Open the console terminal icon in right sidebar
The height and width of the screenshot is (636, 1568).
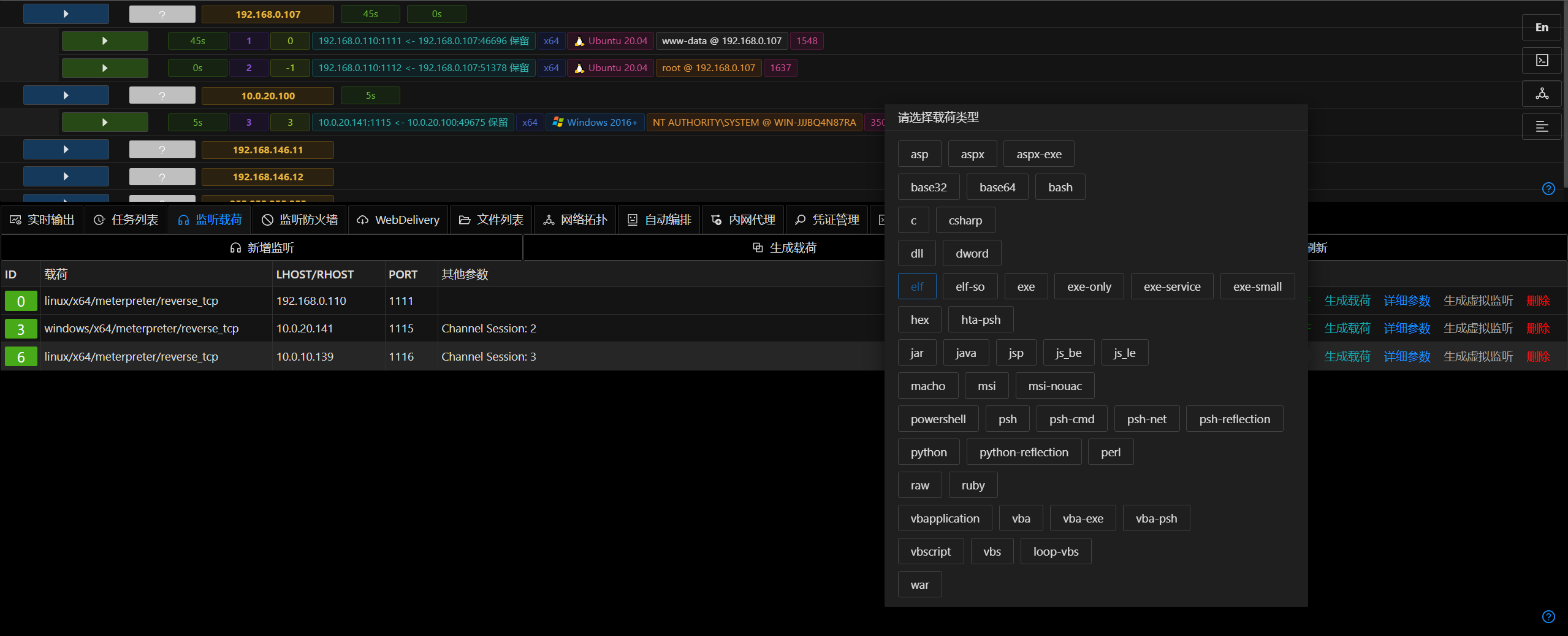(1542, 60)
